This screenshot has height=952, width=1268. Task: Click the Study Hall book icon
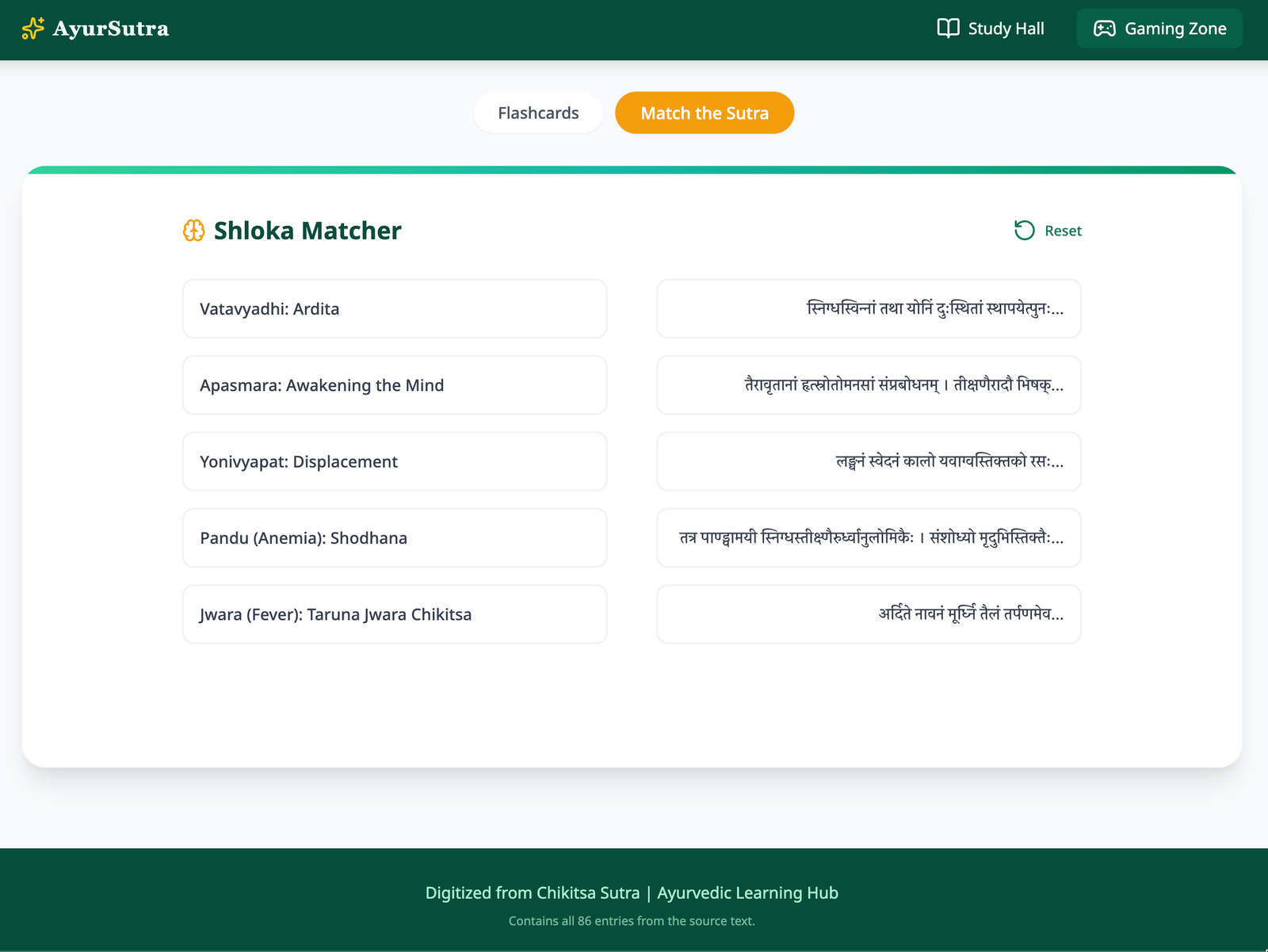pyautogui.click(x=948, y=29)
